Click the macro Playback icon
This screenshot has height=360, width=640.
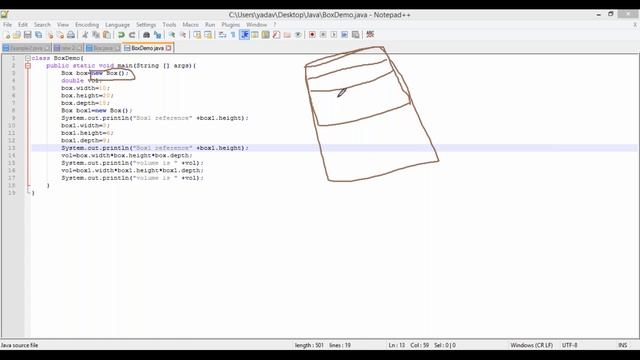334,35
